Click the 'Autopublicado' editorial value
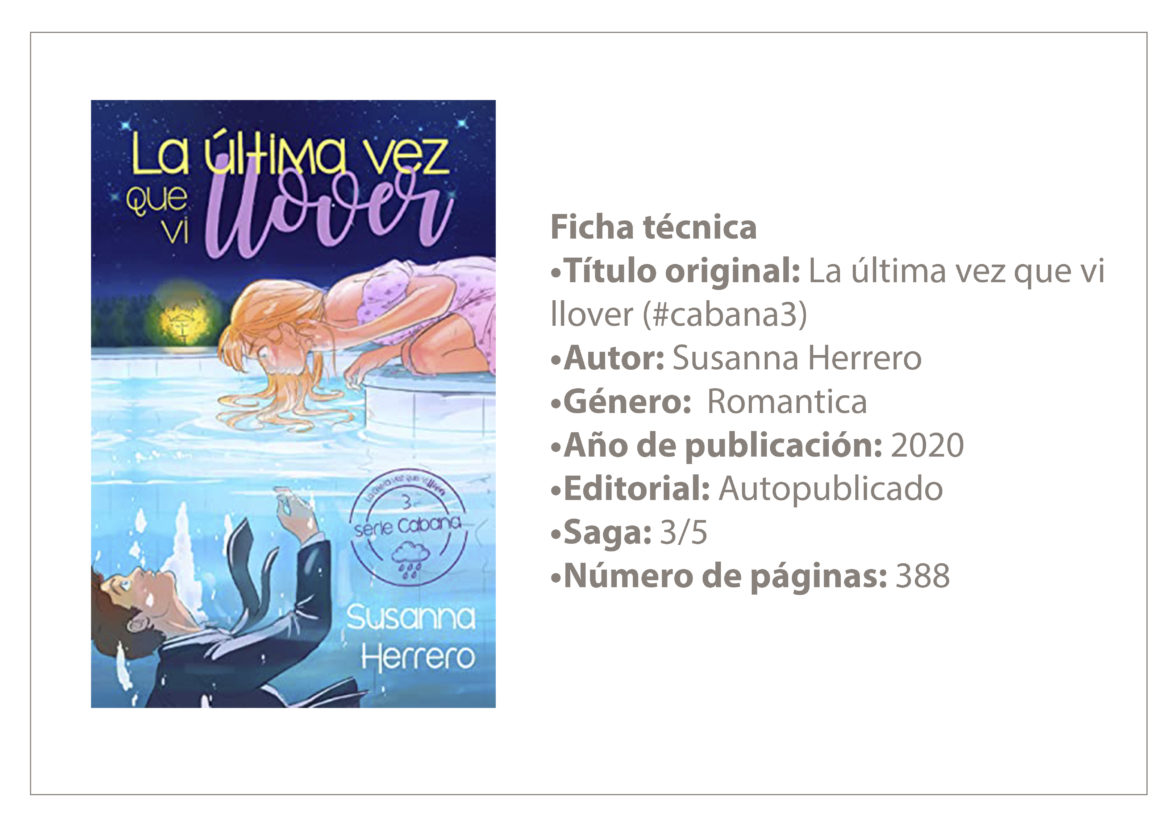The height and width of the screenshot is (827, 1170). (830, 489)
